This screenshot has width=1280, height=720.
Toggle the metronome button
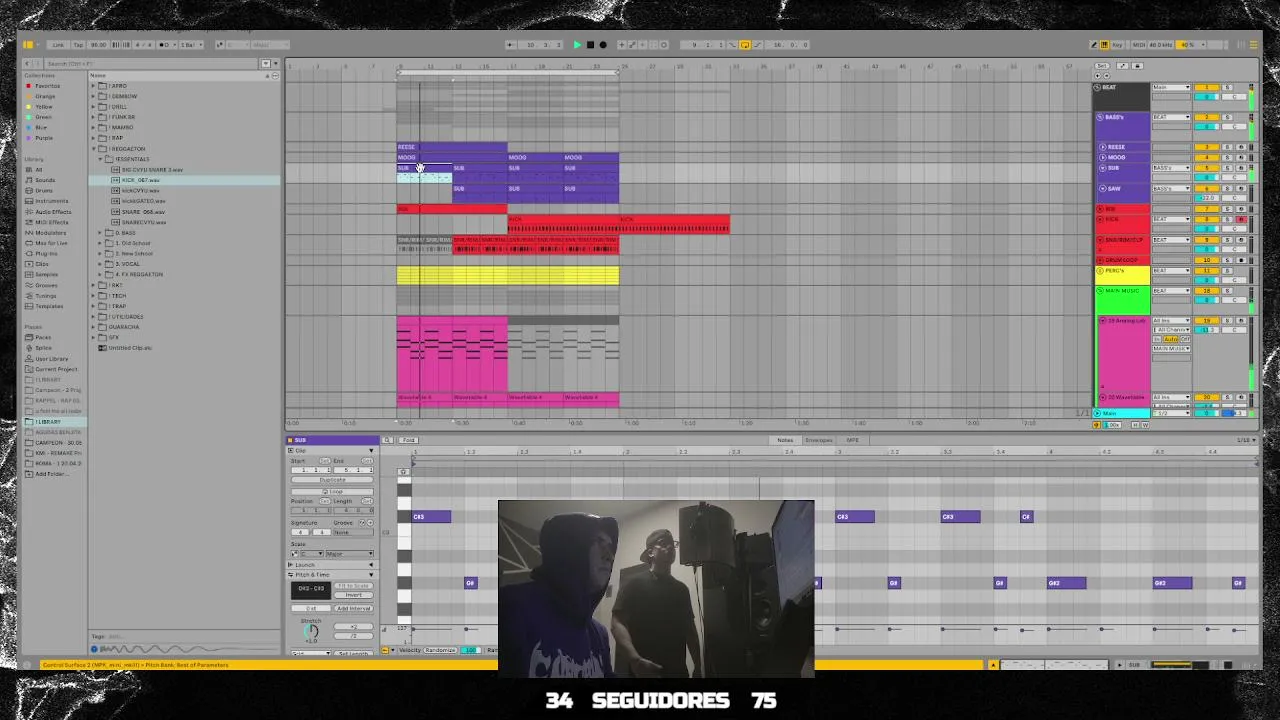165,45
